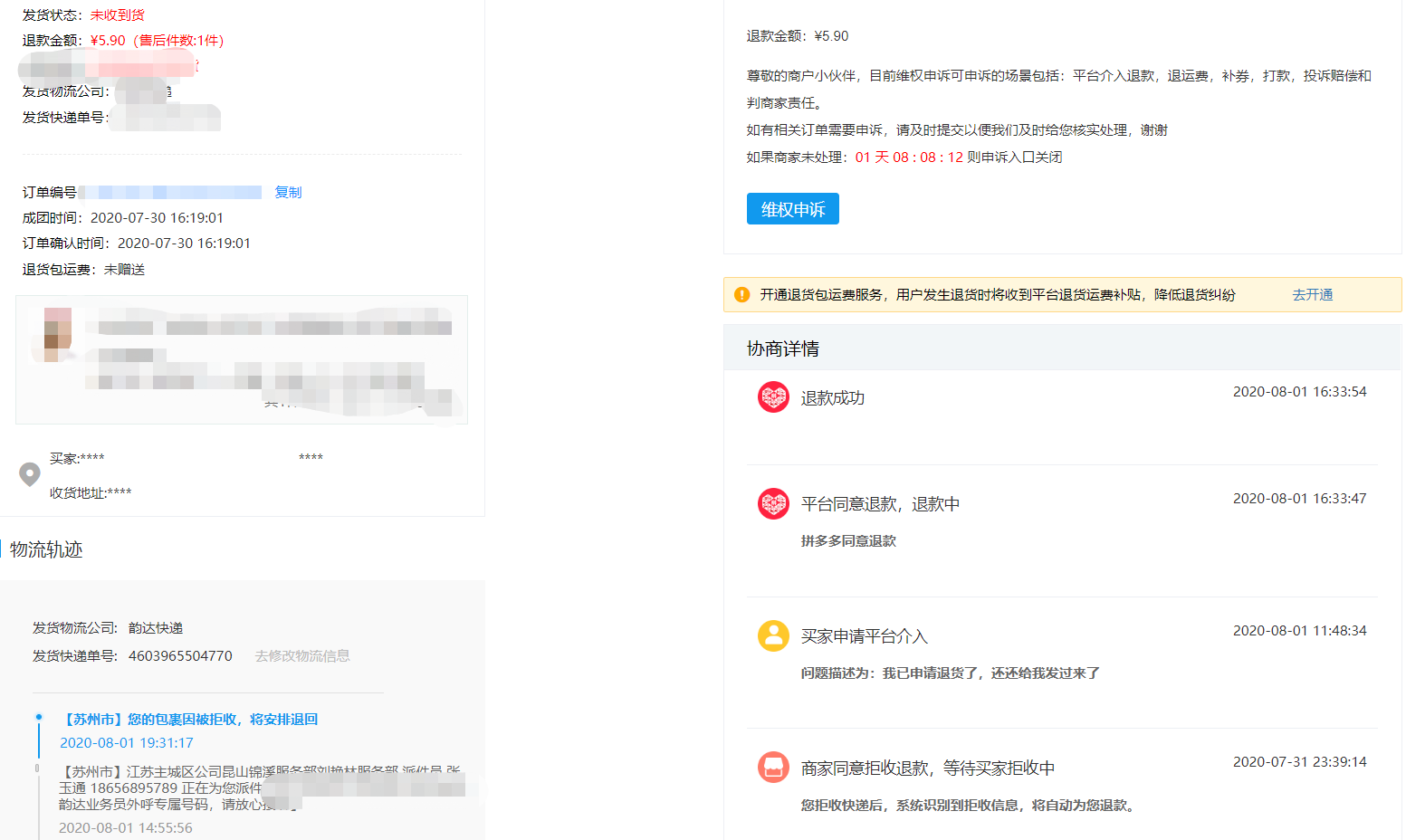Click the blue timeline dot in 物流轨迹
Screen dimensions: 1406x840
39,715
